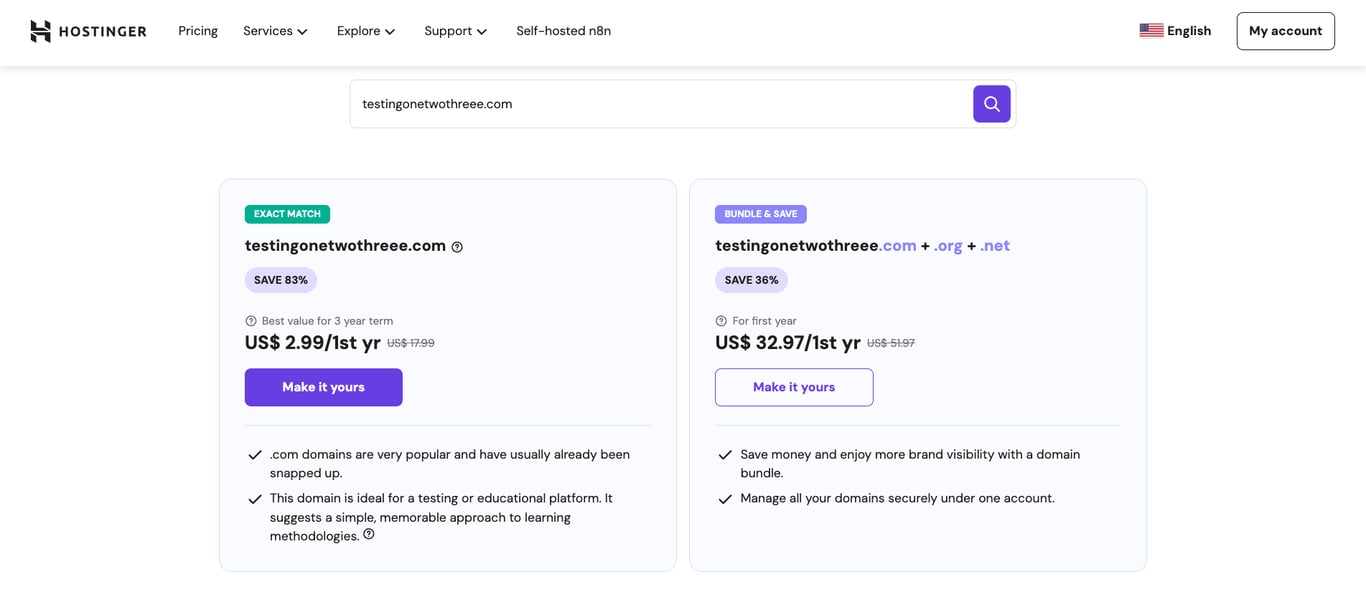The height and width of the screenshot is (592, 1366).
Task: Open My account
Action: (1285, 31)
